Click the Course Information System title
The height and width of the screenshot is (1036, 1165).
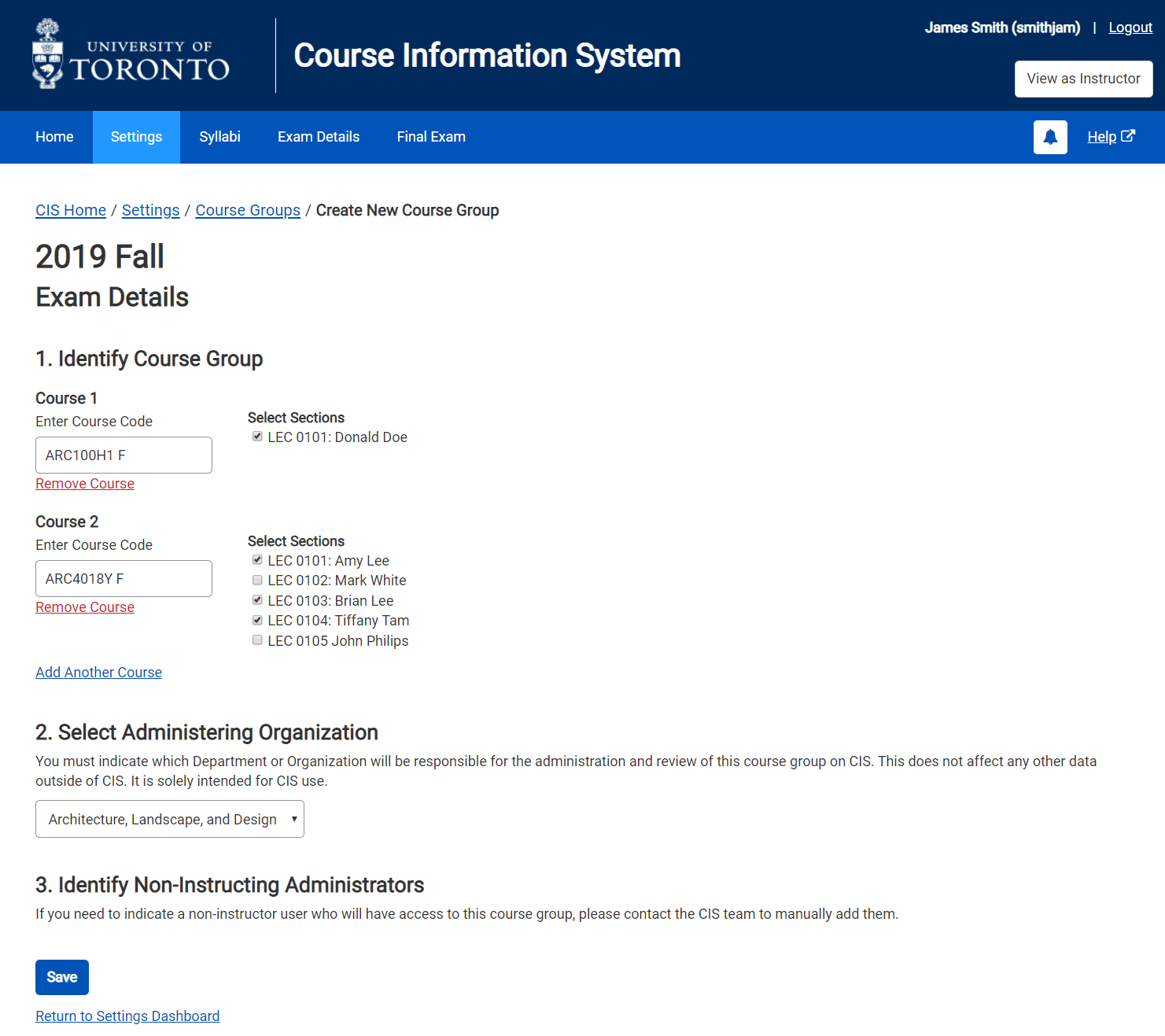487,56
